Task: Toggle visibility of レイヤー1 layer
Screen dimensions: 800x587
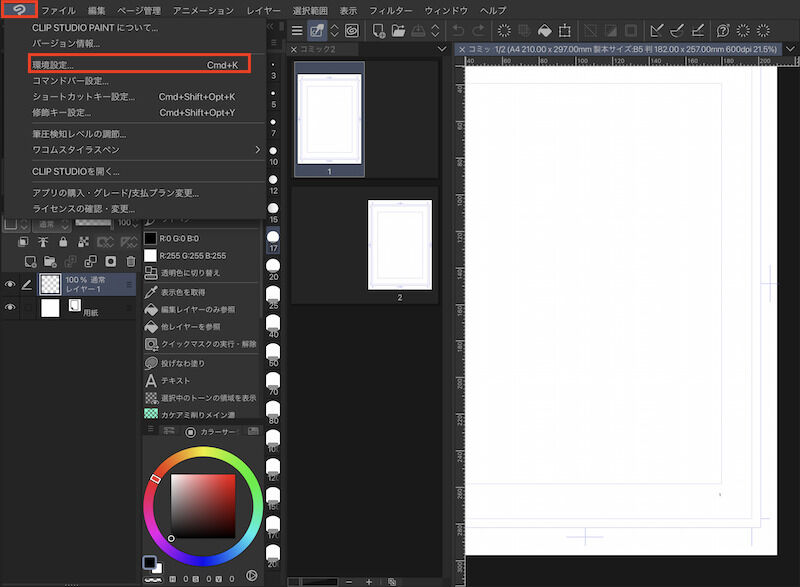Action: (10, 284)
